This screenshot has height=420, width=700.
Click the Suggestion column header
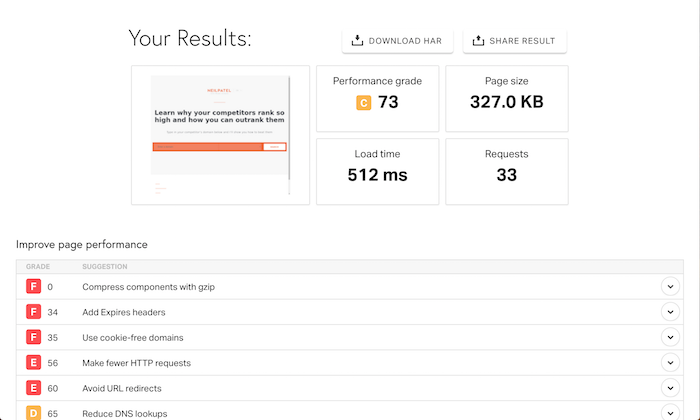[105, 267]
